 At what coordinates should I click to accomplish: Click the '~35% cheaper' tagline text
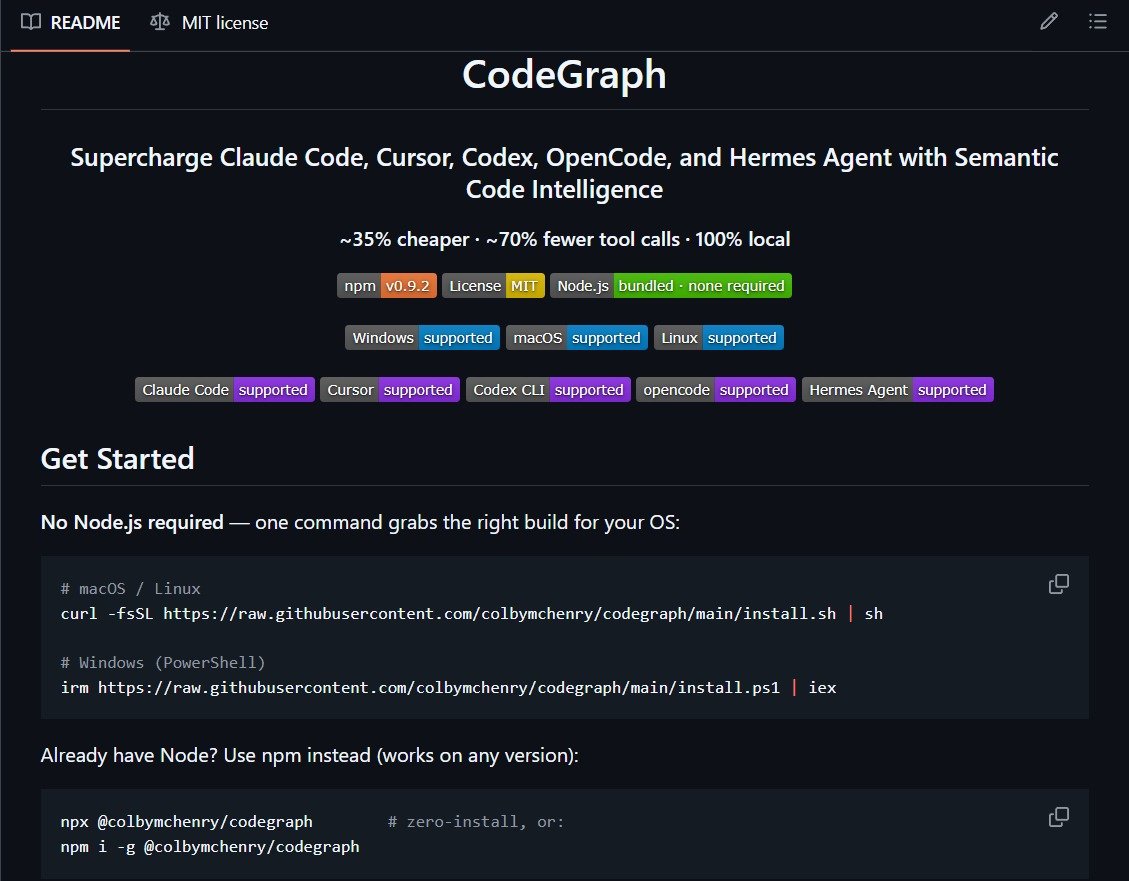(x=404, y=239)
